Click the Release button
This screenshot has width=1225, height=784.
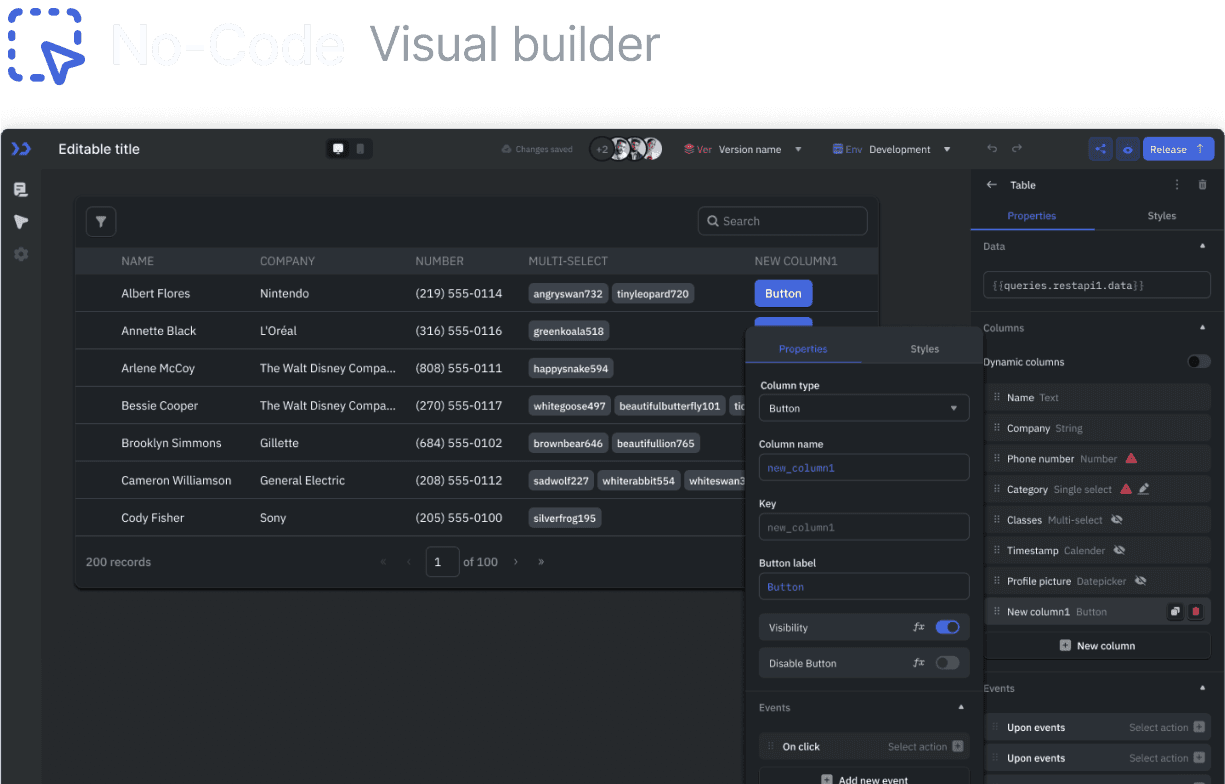coord(1177,149)
